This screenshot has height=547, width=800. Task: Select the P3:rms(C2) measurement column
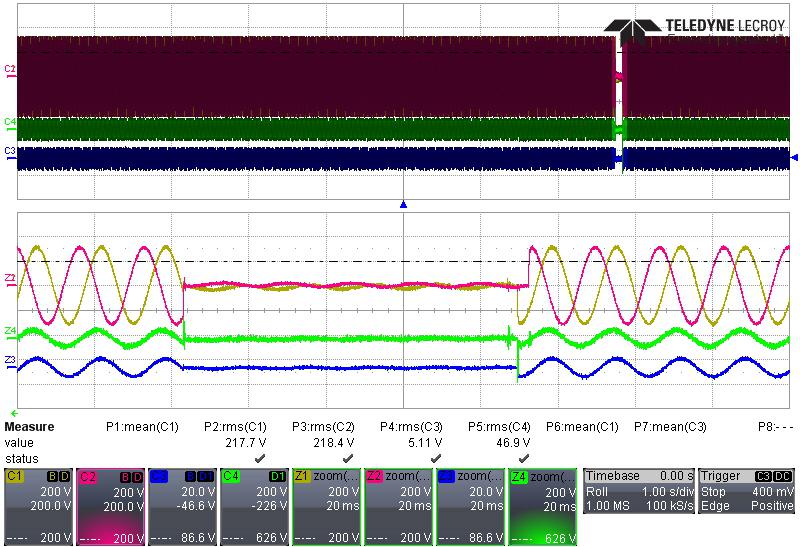[x=324, y=426]
